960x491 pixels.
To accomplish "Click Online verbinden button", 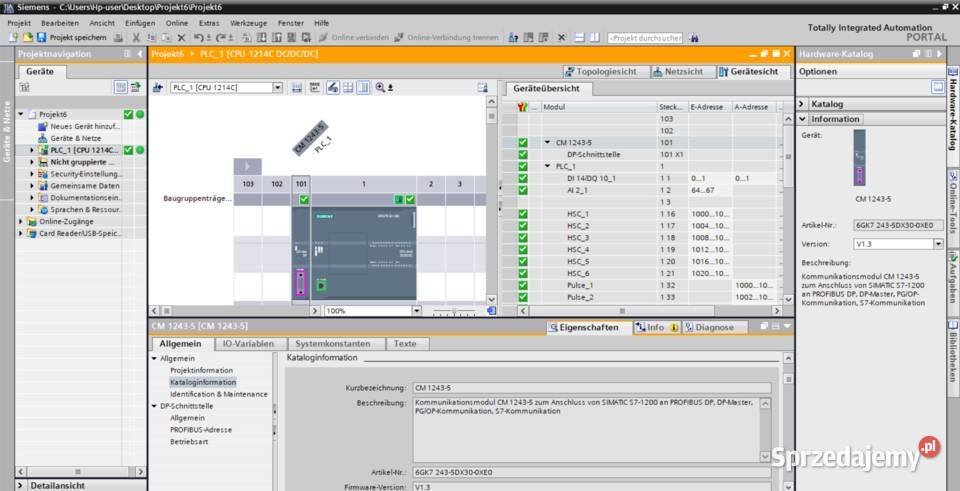I will pos(353,37).
